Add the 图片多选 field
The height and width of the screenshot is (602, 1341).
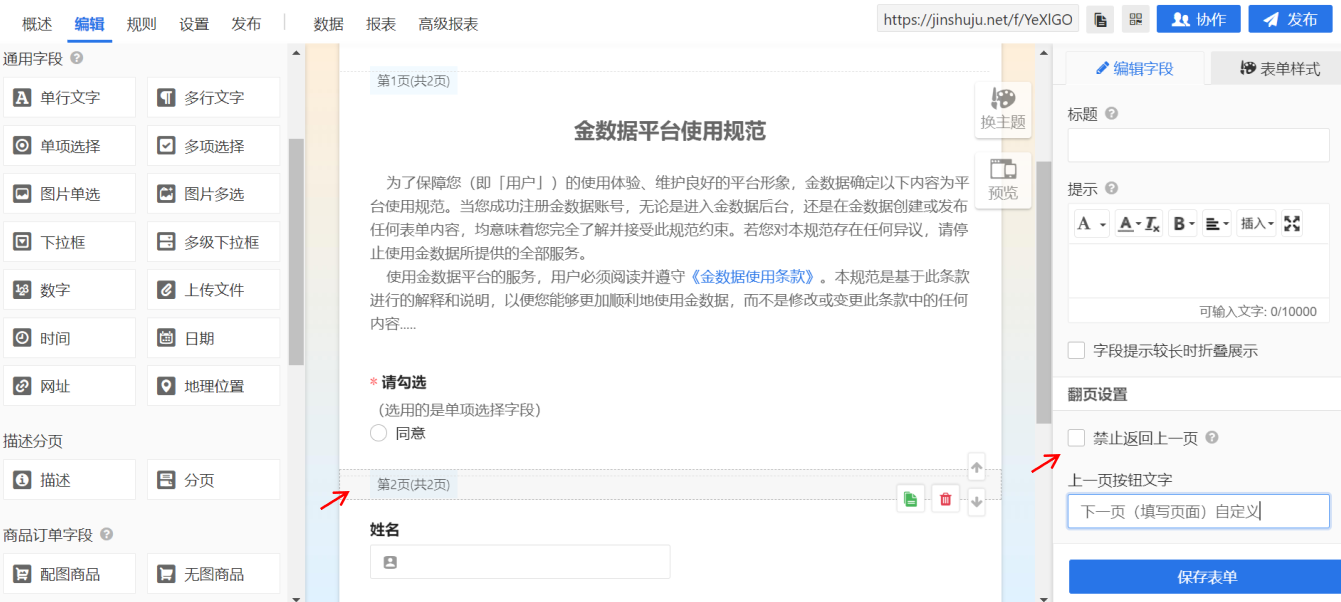coord(213,194)
